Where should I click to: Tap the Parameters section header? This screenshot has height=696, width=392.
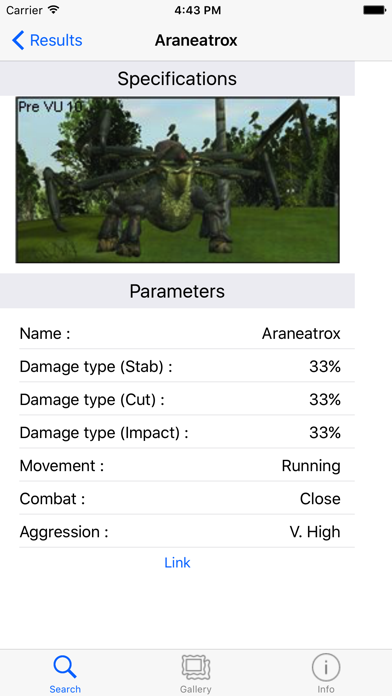(x=177, y=291)
